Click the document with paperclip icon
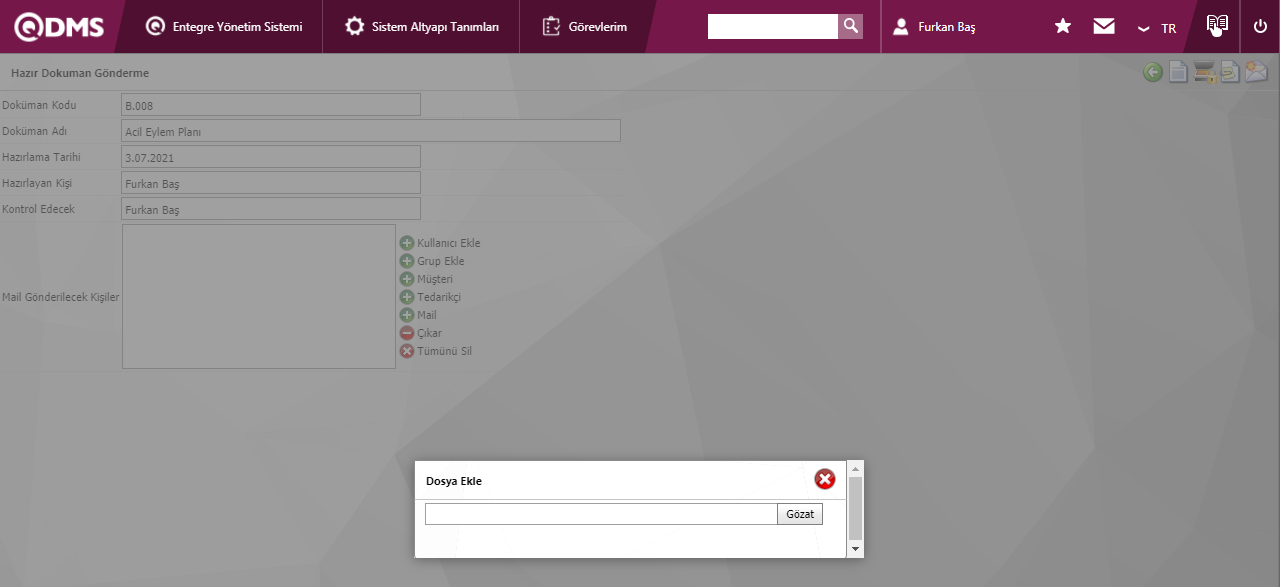Viewport: 1280px width, 587px height. pos(1230,72)
